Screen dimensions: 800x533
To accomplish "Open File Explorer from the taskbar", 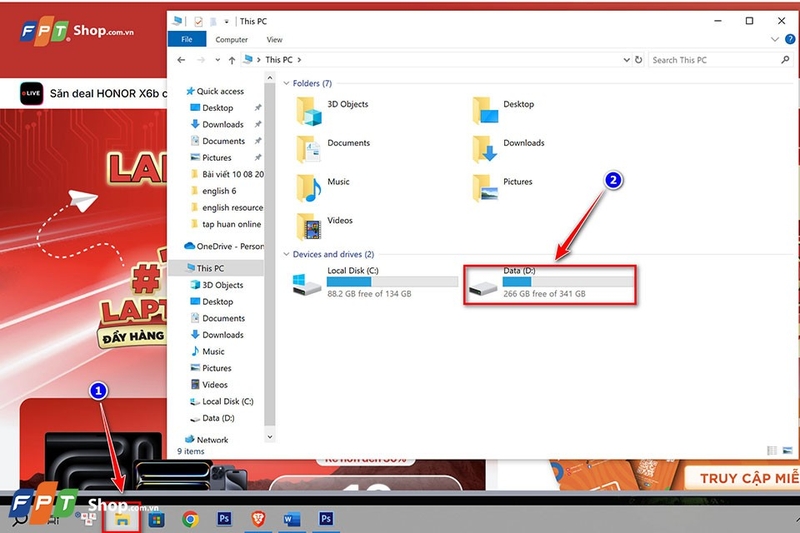I will pos(121,519).
